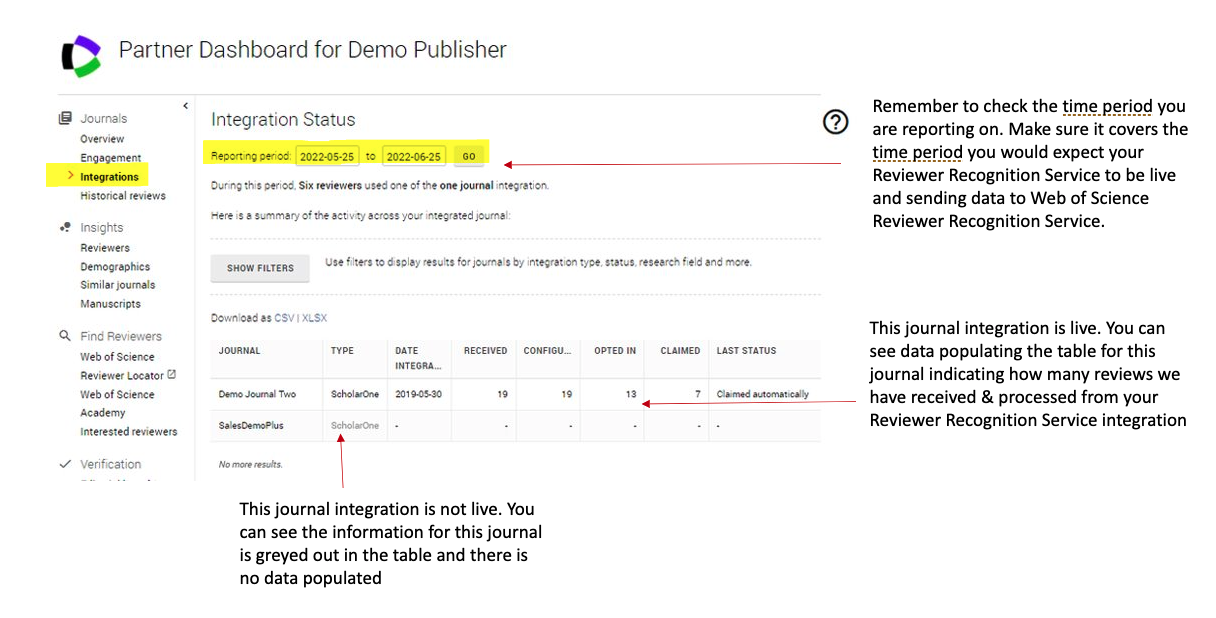The image size is (1216, 618).
Task: Click the Journals section heading
Action: pyautogui.click(x=104, y=118)
